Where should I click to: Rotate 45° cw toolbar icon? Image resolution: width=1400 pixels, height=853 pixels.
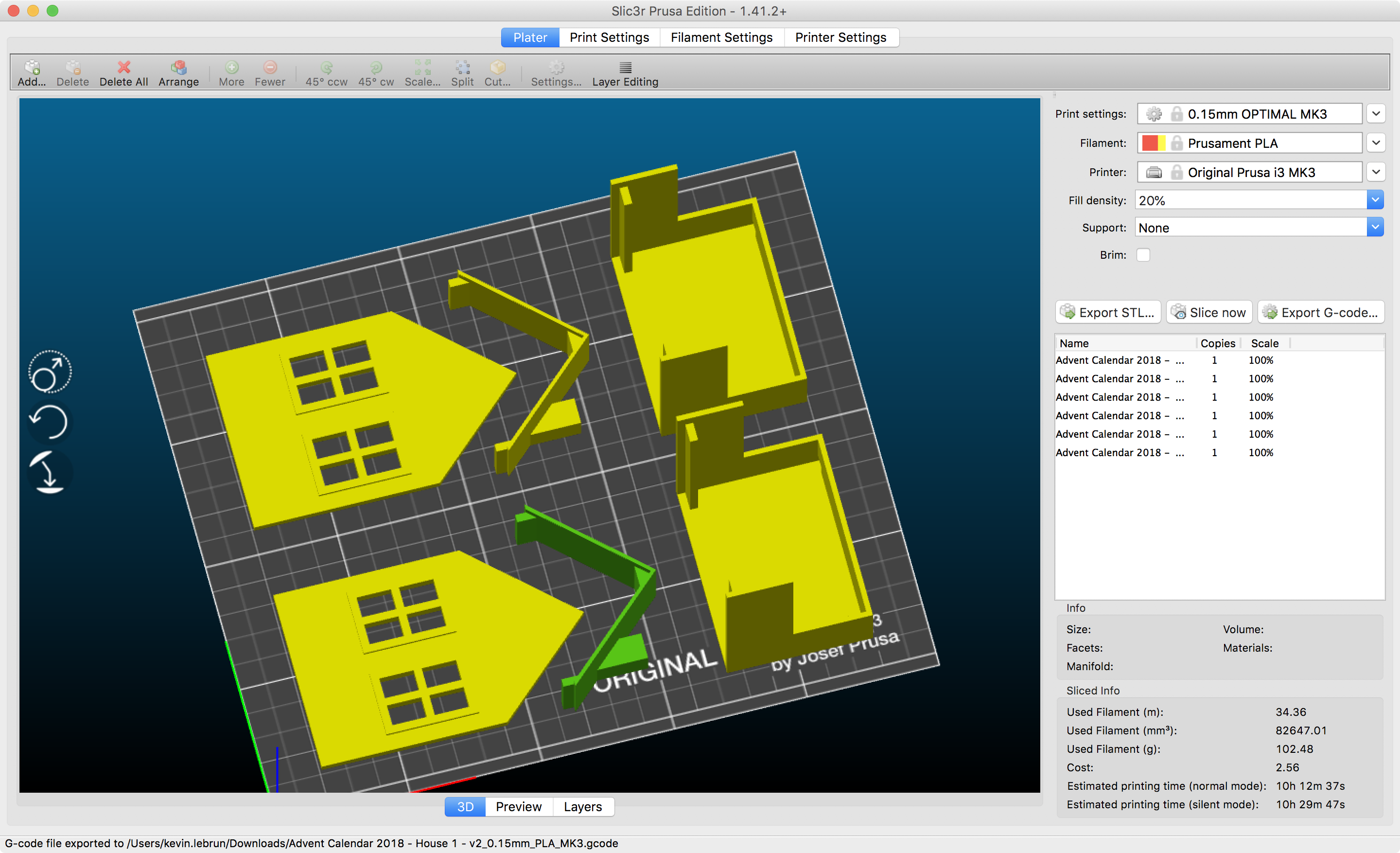pos(376,73)
